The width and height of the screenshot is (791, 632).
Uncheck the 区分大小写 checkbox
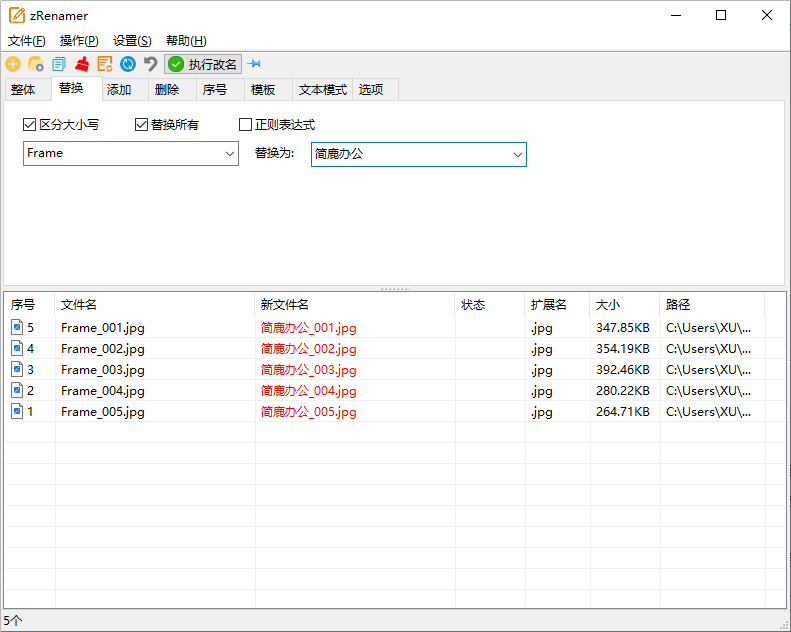tap(29, 125)
